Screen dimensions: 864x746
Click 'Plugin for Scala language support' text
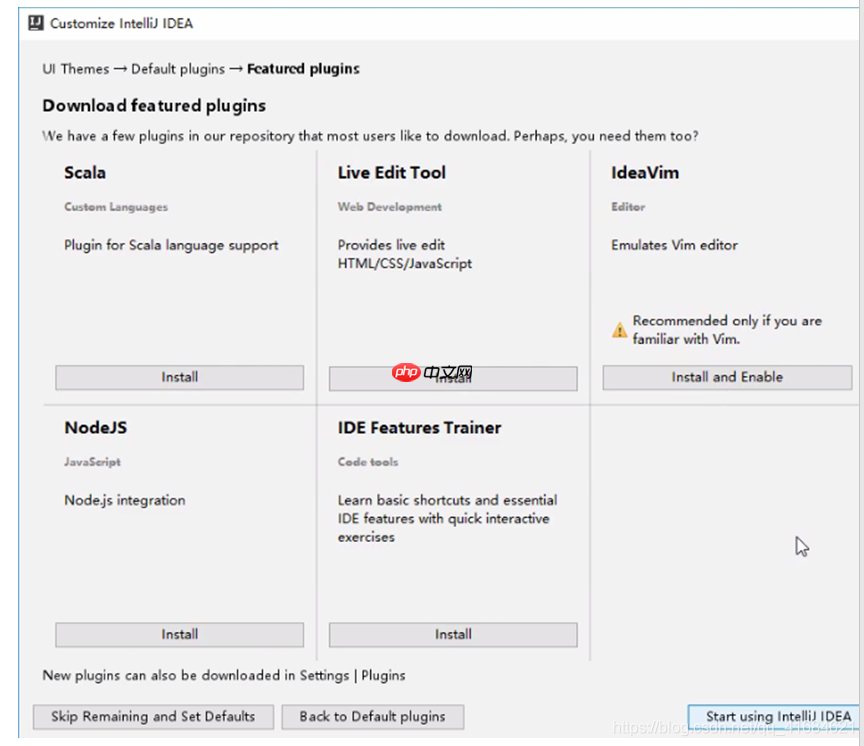pos(171,245)
